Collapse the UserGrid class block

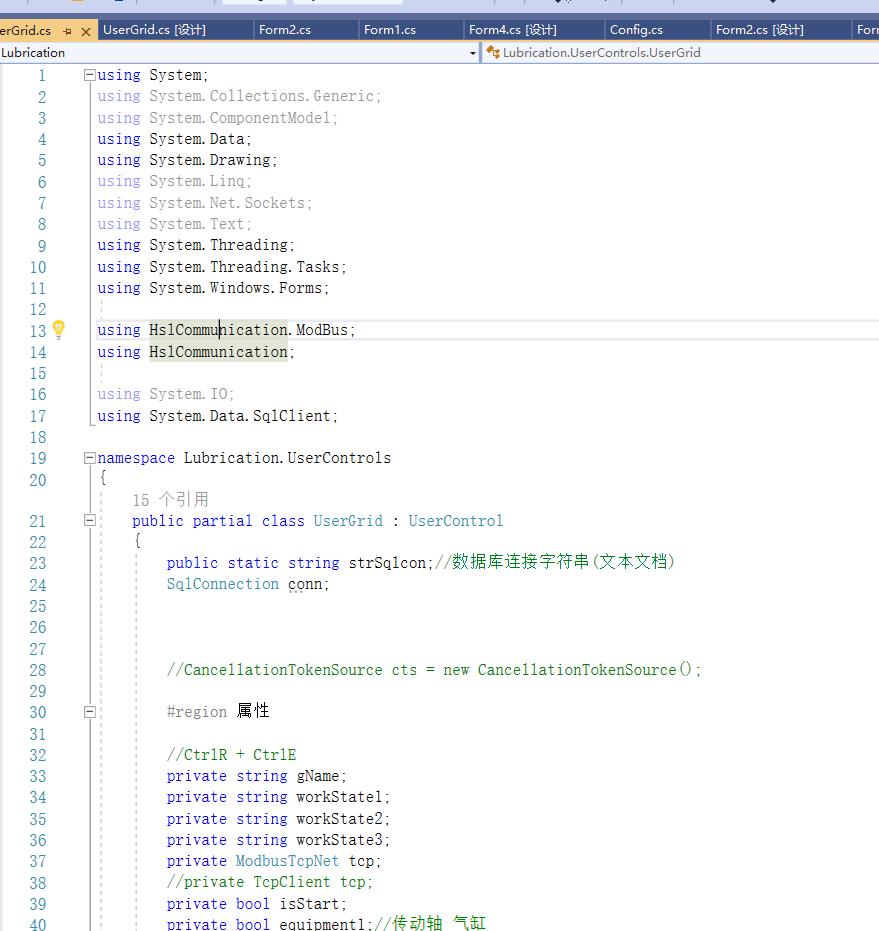pos(90,521)
